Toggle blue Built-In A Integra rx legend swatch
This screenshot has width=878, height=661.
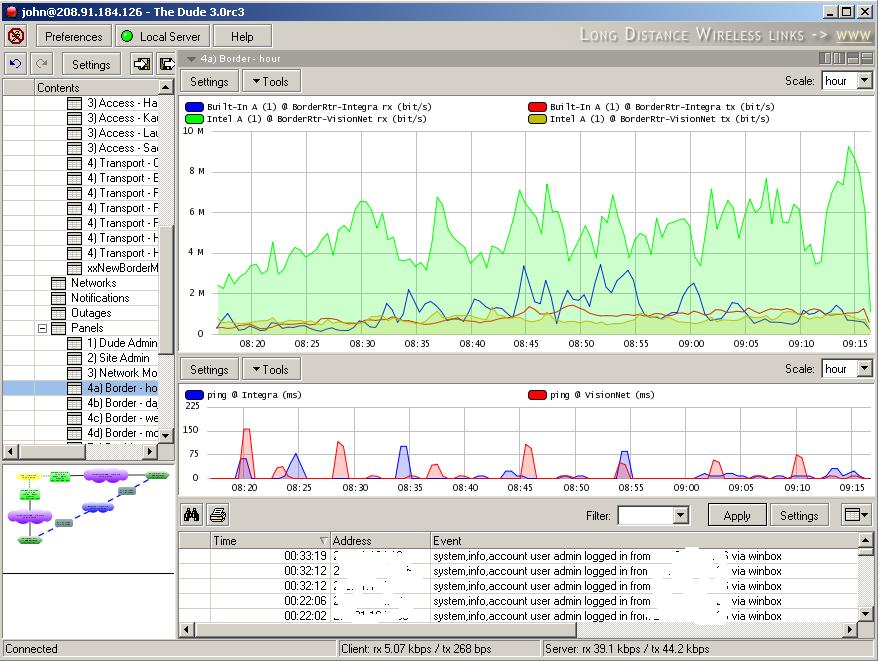(x=195, y=107)
